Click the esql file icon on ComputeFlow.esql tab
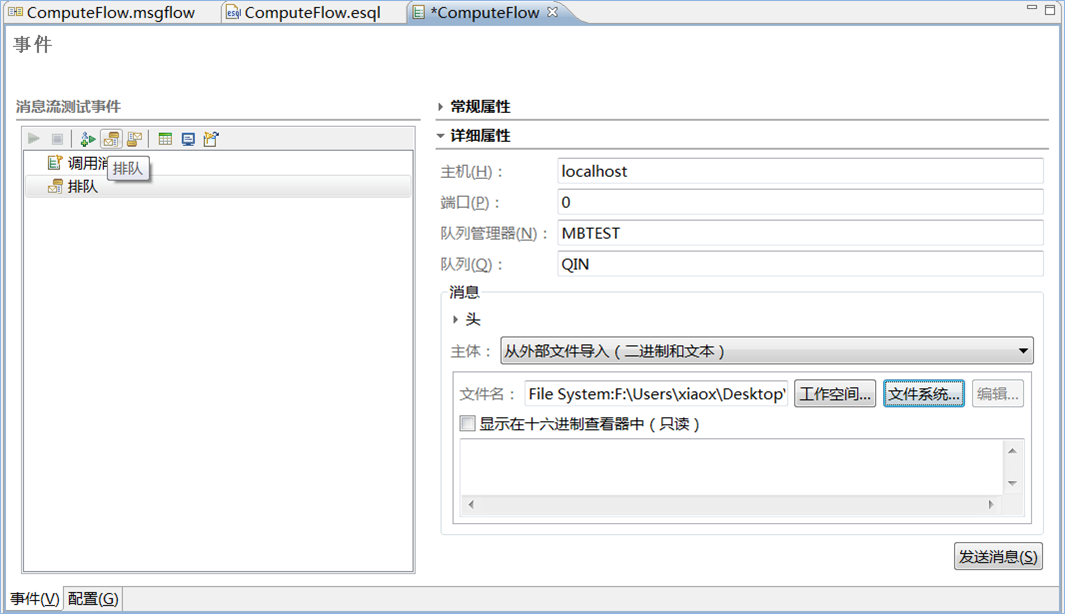The height and width of the screenshot is (614, 1065). (233, 12)
